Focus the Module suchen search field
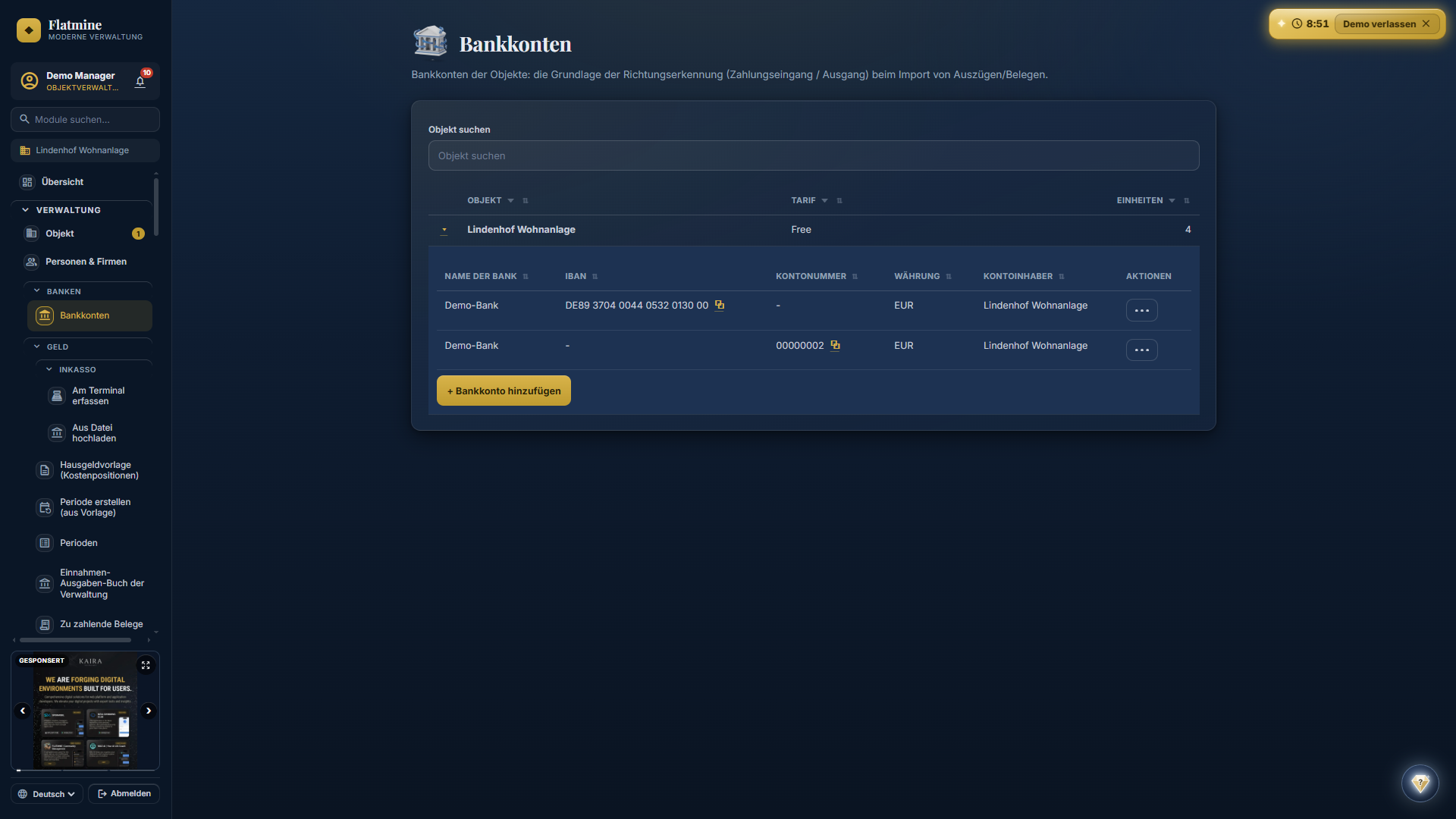 [85, 120]
